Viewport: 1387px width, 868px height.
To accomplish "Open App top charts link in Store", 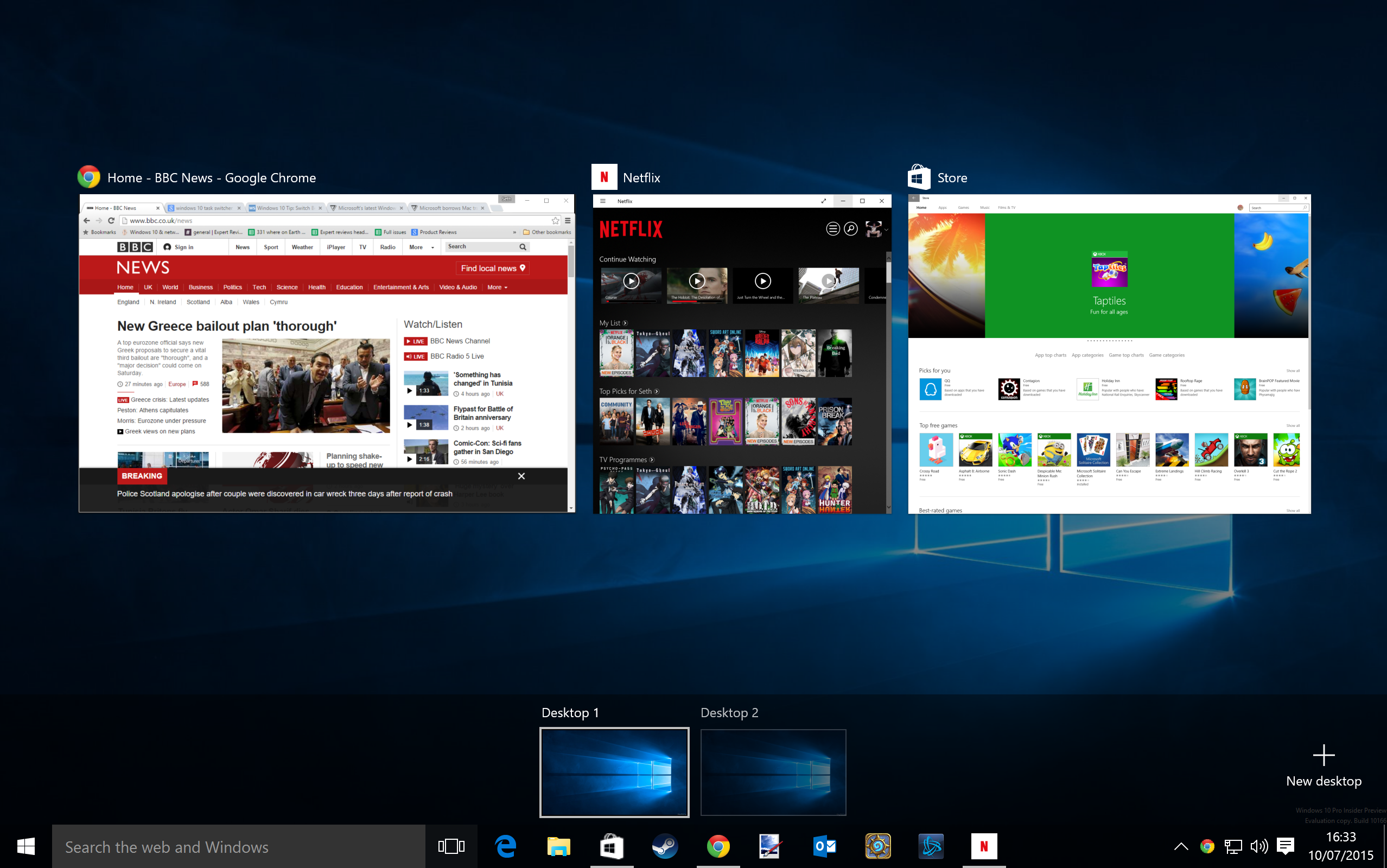I will (x=1050, y=355).
